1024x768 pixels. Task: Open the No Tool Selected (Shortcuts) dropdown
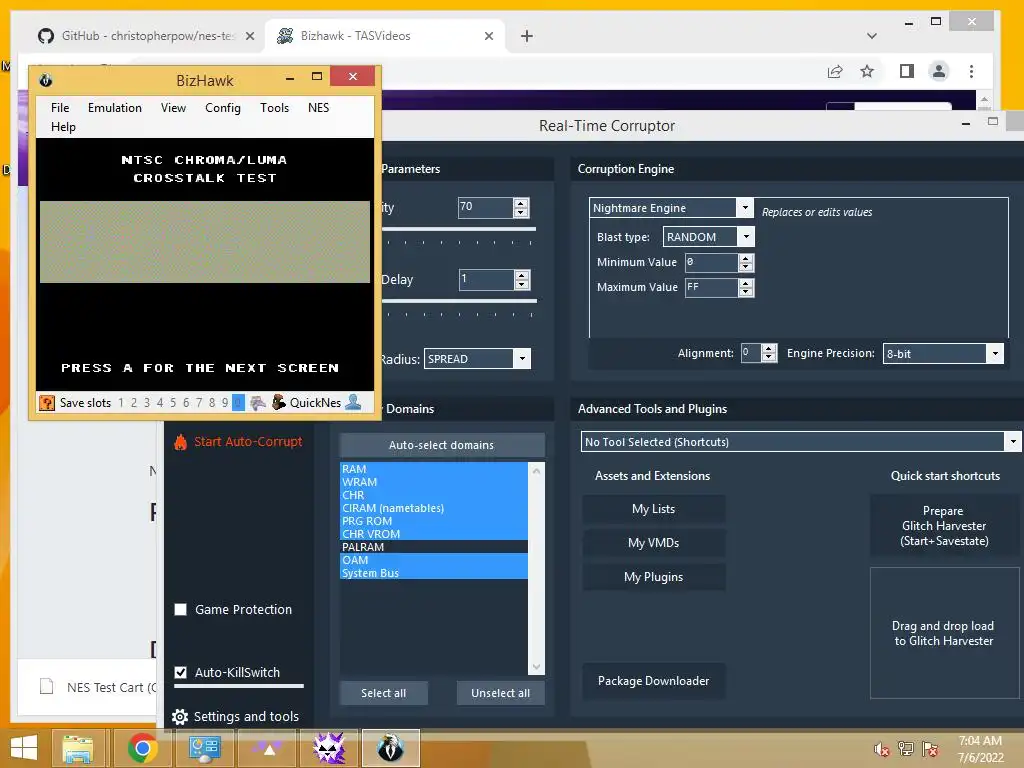click(1012, 442)
